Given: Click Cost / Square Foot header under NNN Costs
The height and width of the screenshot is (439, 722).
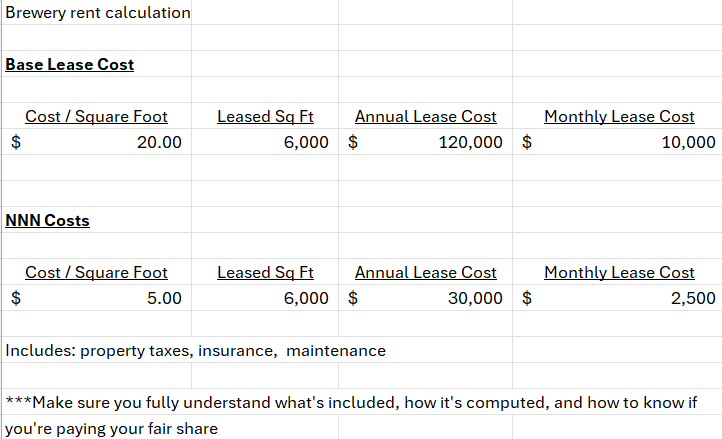Looking at the screenshot, I should pos(96,273).
